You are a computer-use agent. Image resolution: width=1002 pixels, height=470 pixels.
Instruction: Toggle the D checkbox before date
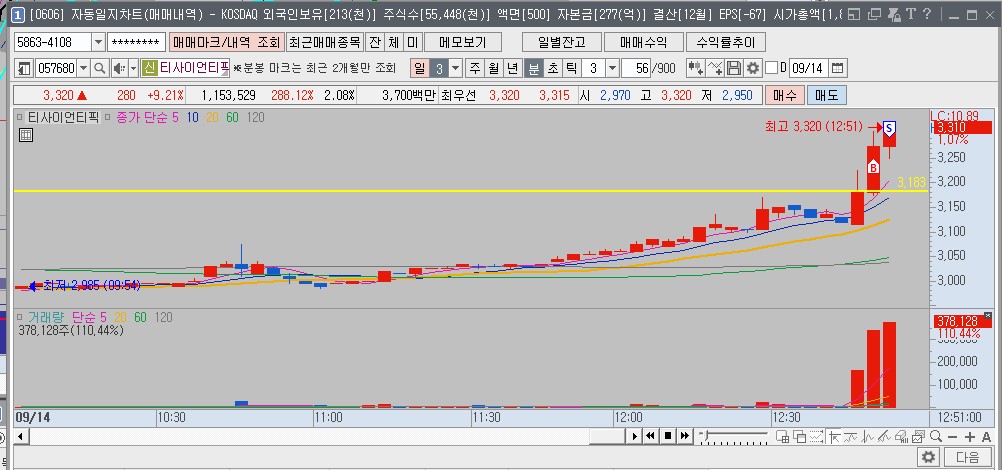pyautogui.click(x=771, y=68)
